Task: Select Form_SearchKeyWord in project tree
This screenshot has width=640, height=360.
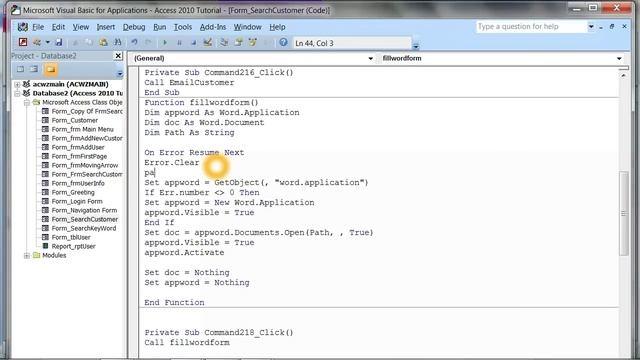Action: point(84,228)
